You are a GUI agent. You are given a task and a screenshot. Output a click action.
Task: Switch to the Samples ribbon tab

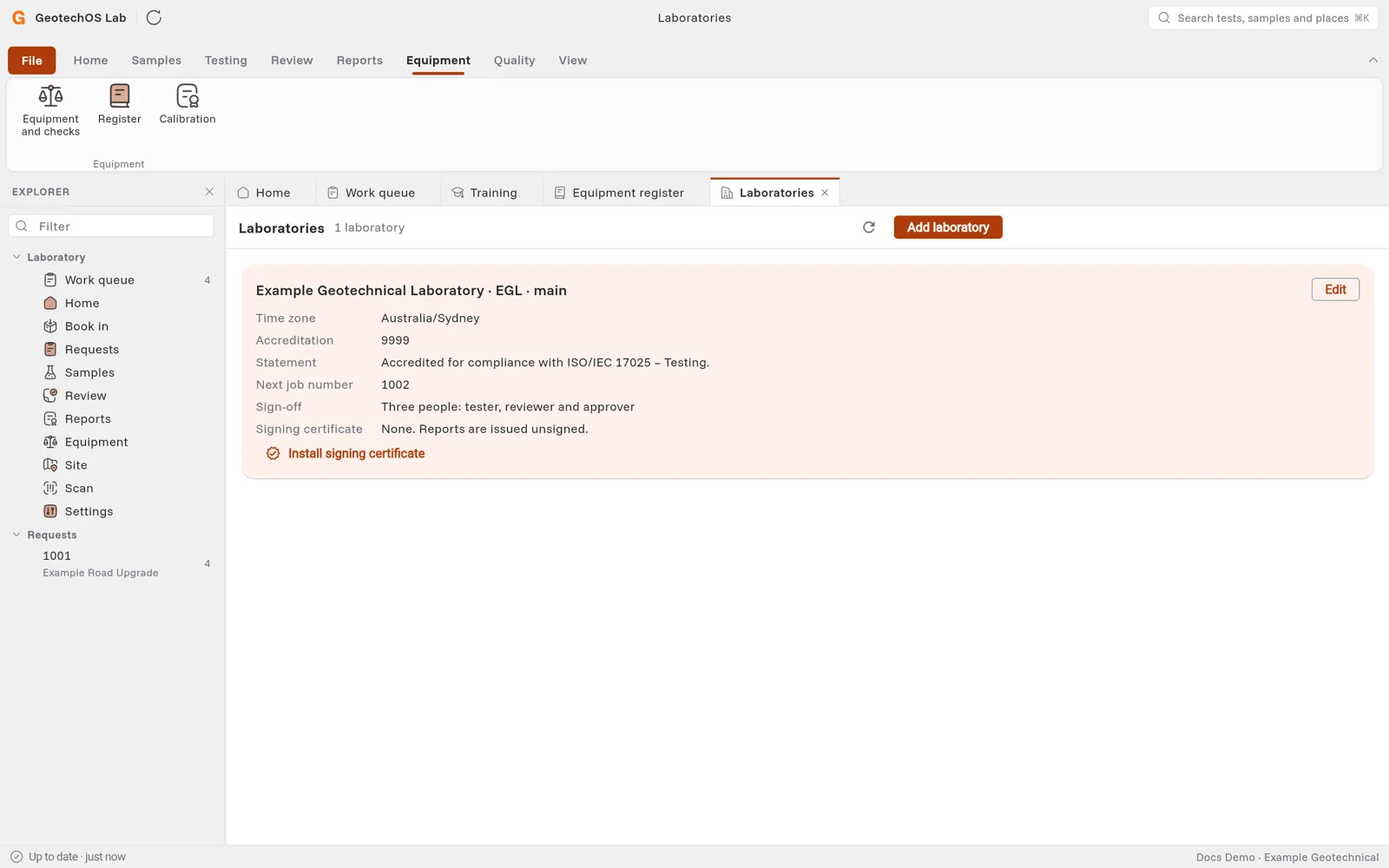click(156, 60)
